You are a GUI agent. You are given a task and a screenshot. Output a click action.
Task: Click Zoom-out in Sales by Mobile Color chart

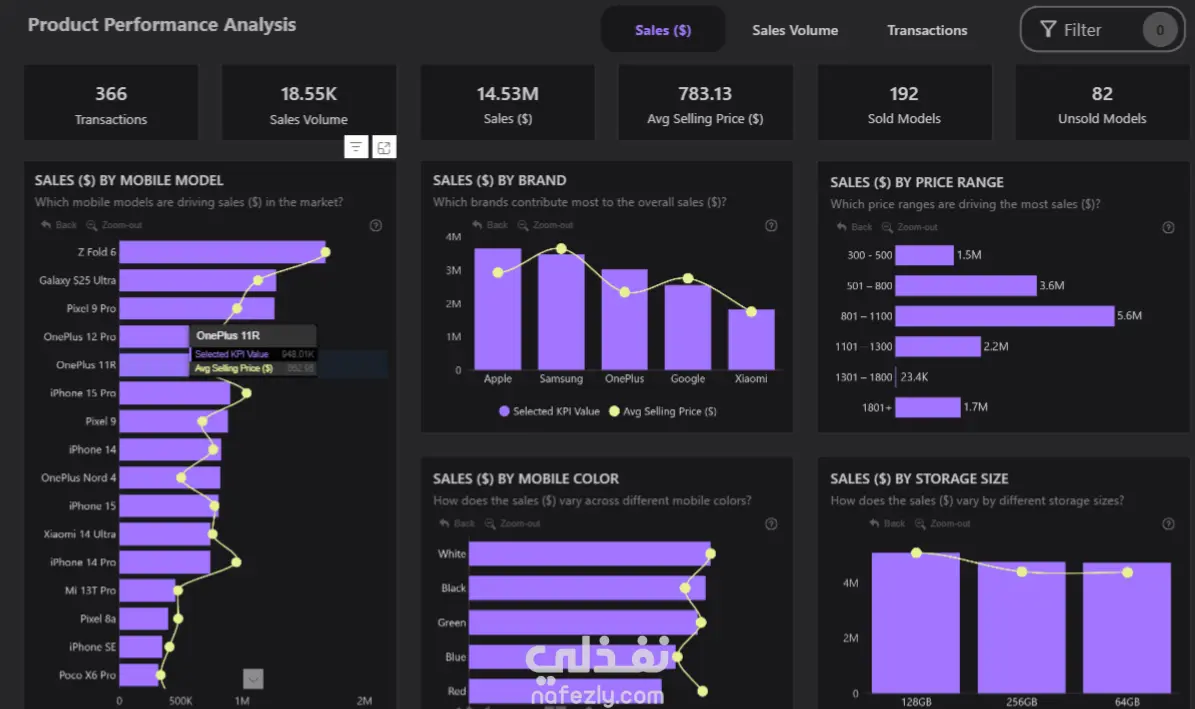[x=513, y=523]
